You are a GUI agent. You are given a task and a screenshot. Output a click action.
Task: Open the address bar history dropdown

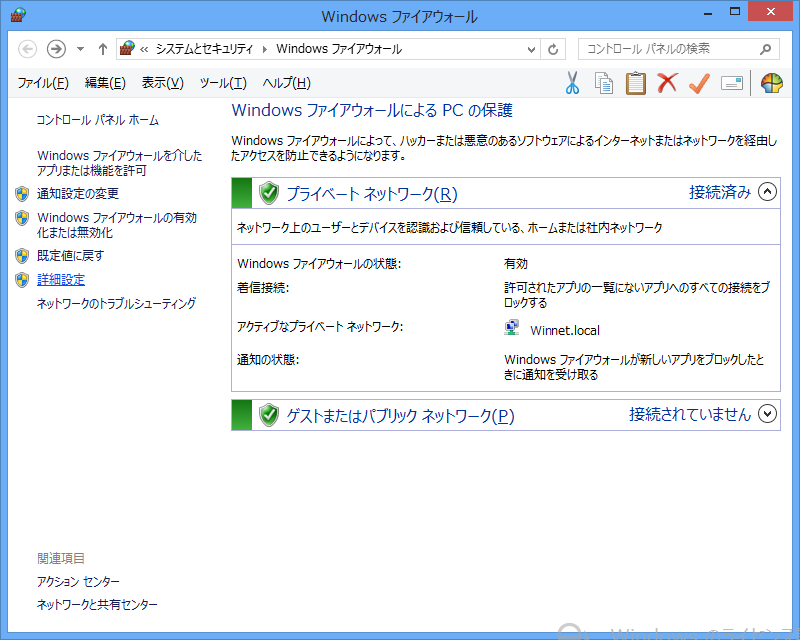pyautogui.click(x=529, y=49)
